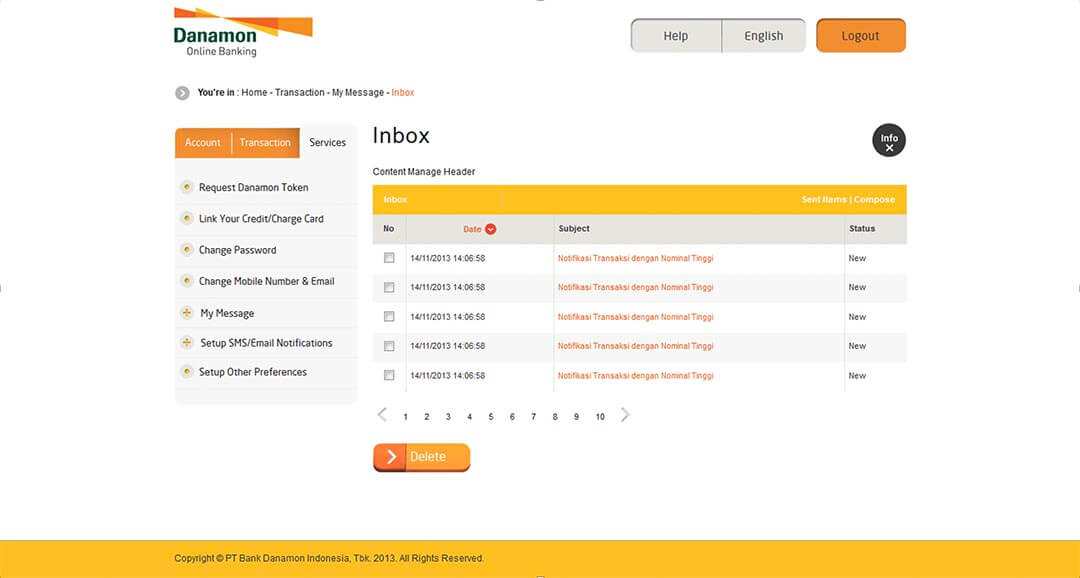Open the Info panel via its icon
Screen dimensions: 1080x578
coord(888,140)
